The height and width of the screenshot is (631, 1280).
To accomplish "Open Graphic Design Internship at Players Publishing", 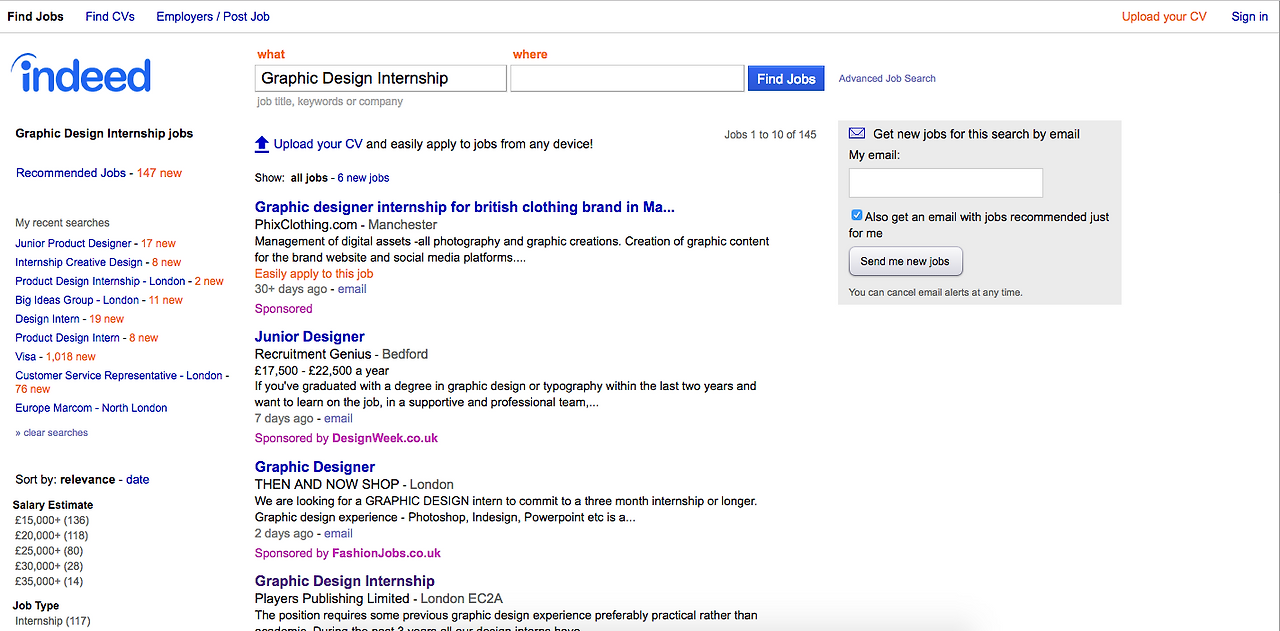I will tap(345, 581).
